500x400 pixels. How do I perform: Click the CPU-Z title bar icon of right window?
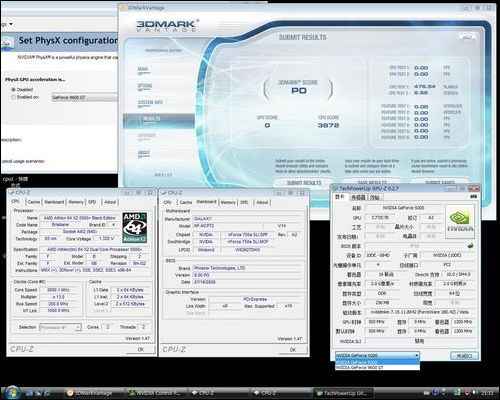pyautogui.click(x=164, y=193)
